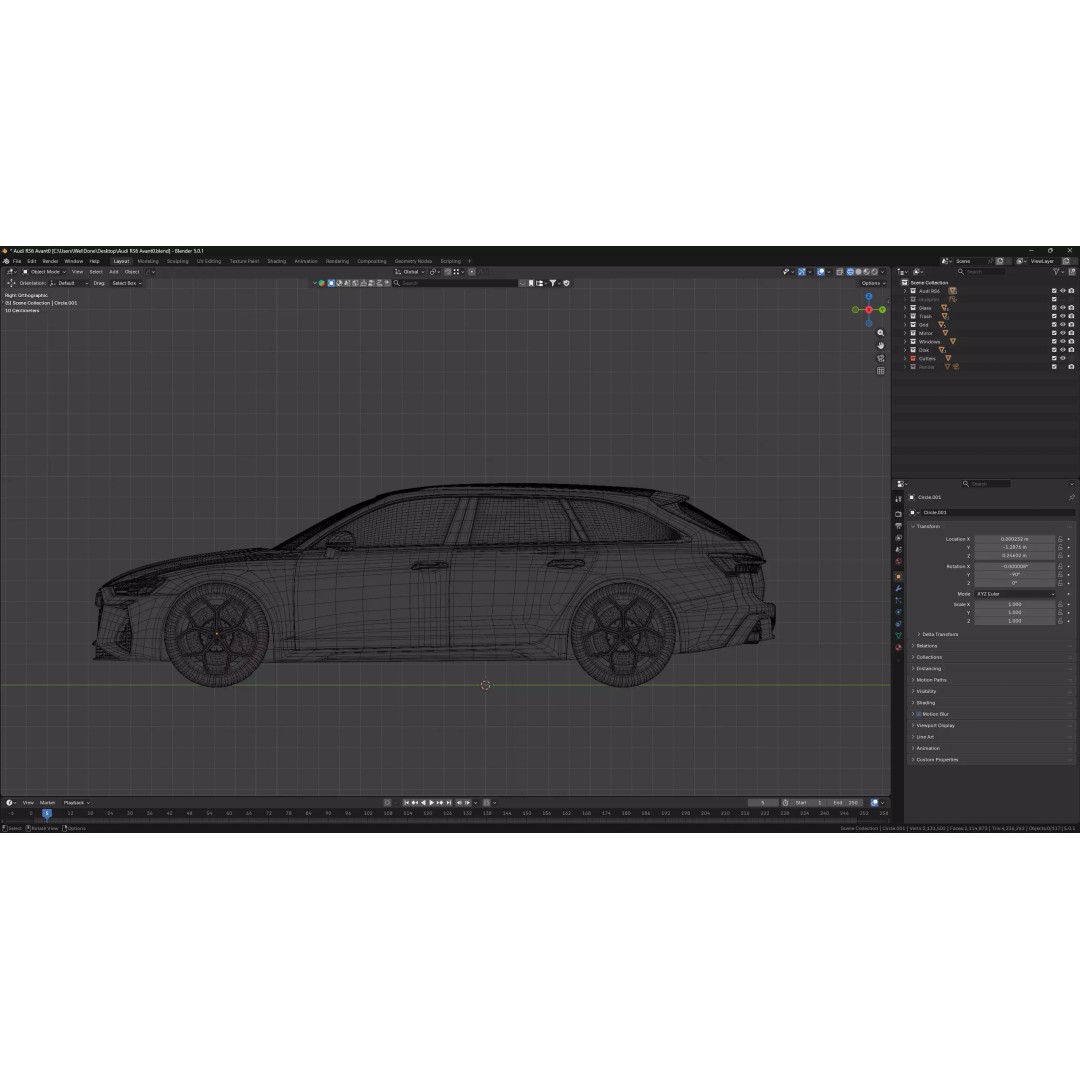The width and height of the screenshot is (1080, 1080).
Task: Open the Material properties tab
Action: pos(898,648)
